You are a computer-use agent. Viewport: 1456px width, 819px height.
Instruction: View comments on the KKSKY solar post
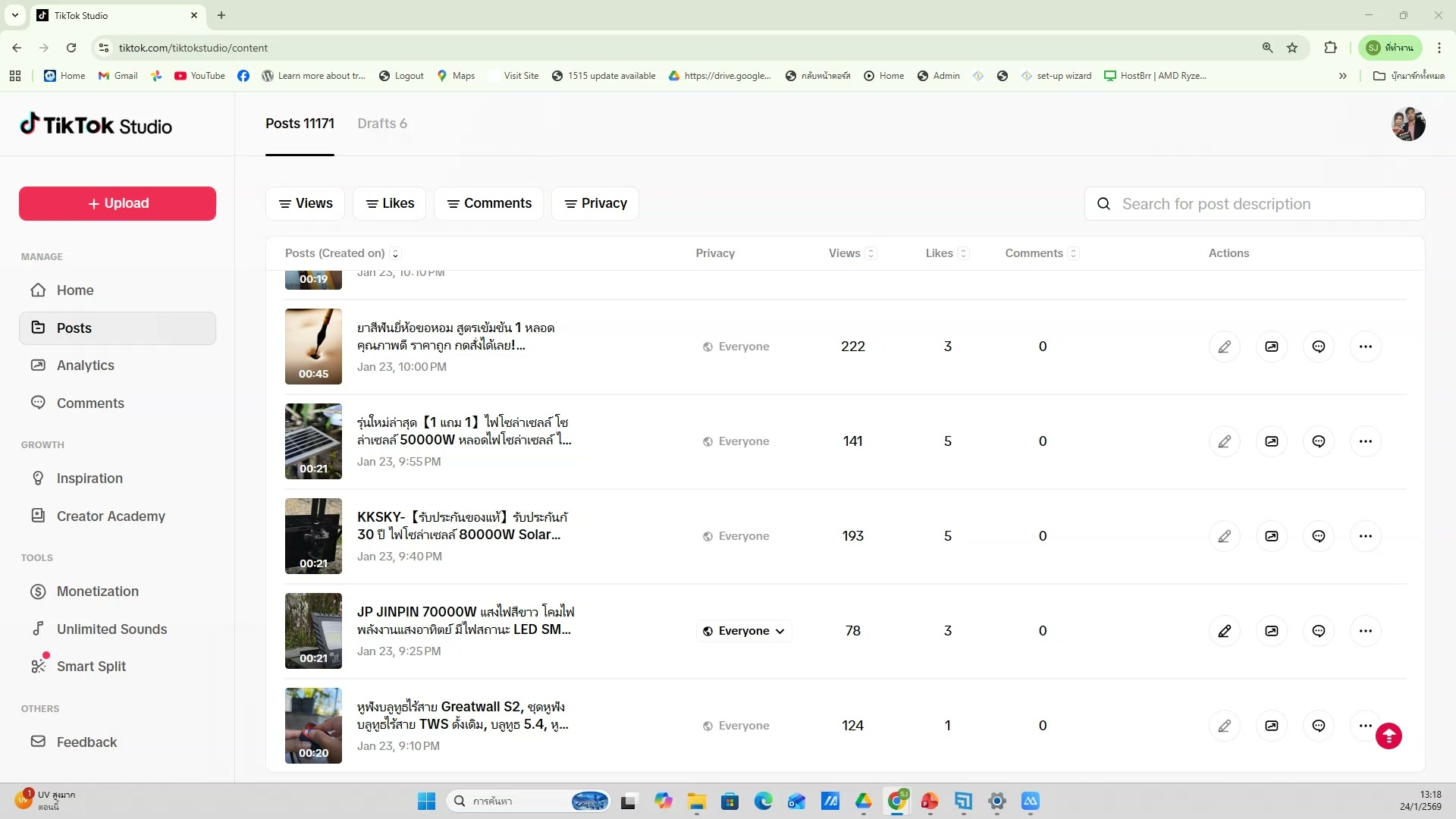[1319, 535]
